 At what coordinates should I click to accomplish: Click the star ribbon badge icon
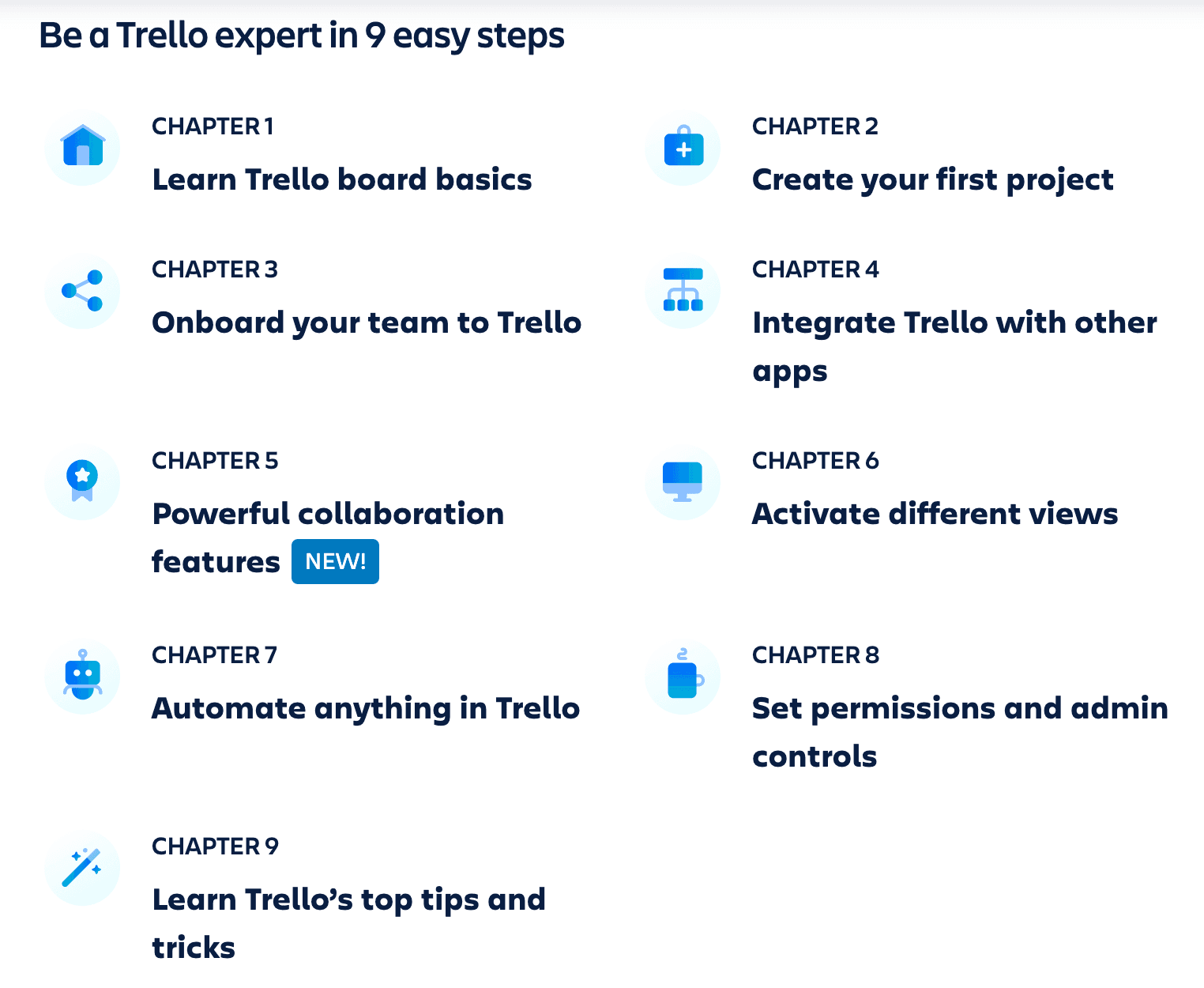(x=83, y=481)
